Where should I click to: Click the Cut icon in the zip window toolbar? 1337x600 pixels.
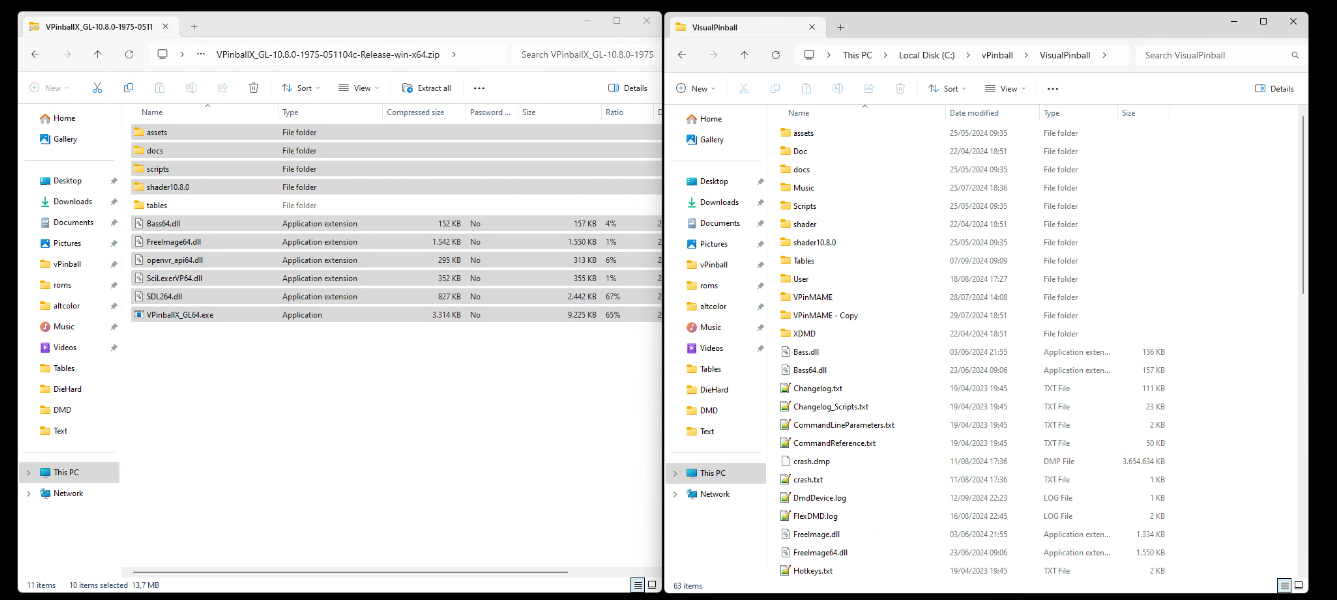tap(97, 88)
